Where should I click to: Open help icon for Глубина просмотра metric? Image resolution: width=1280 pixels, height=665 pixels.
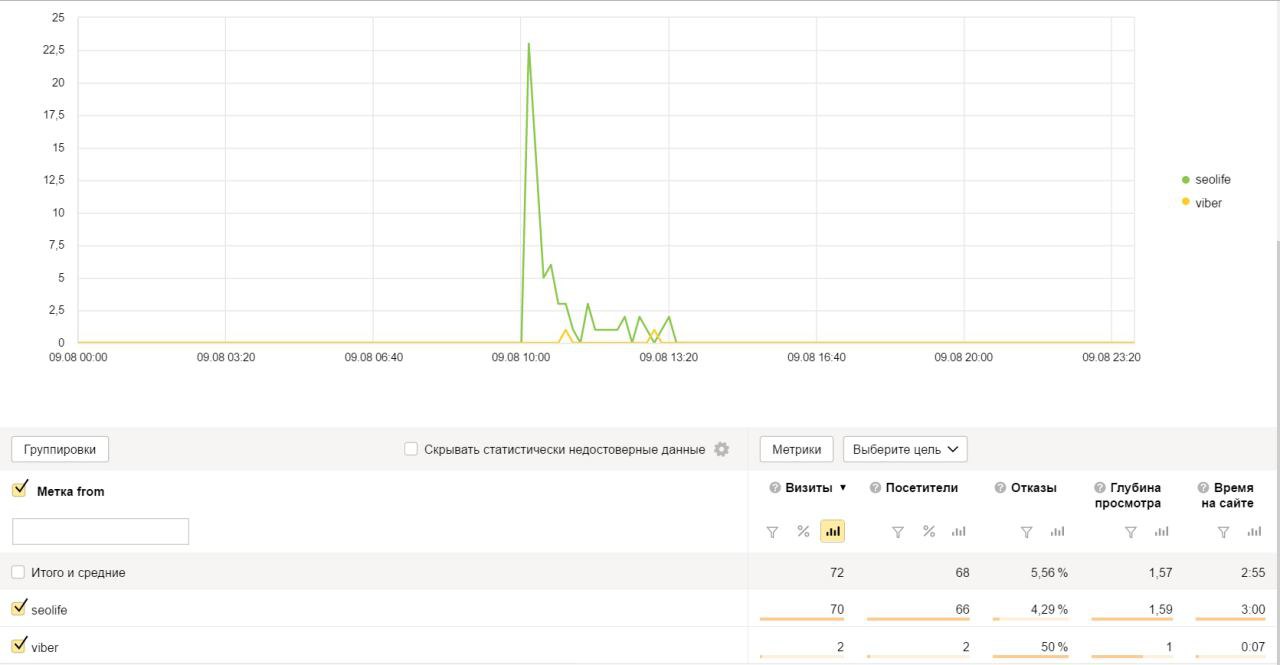(1100, 488)
